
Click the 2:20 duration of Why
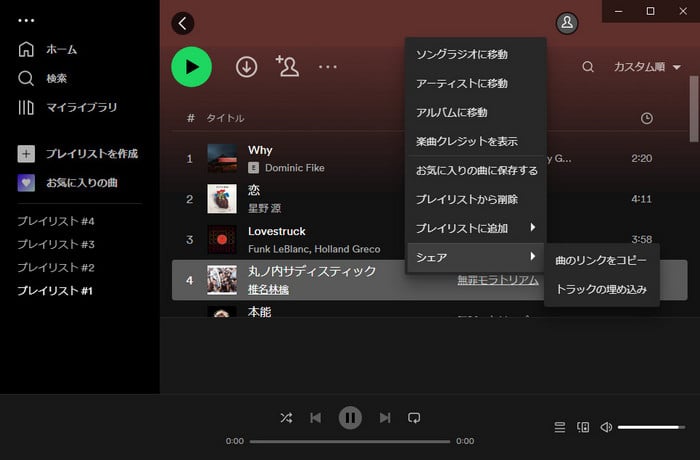642,159
